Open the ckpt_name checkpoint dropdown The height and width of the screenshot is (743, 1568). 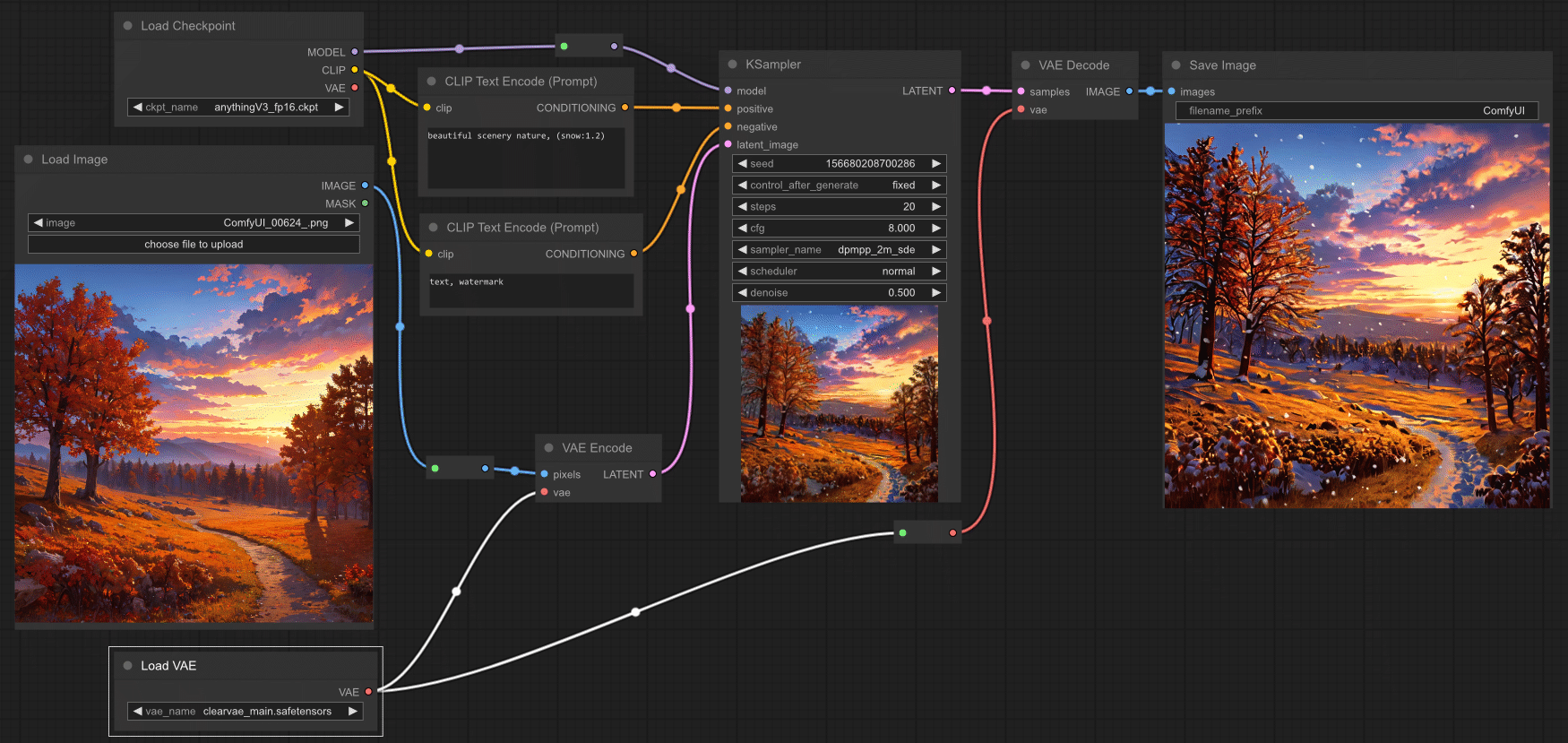pos(238,107)
